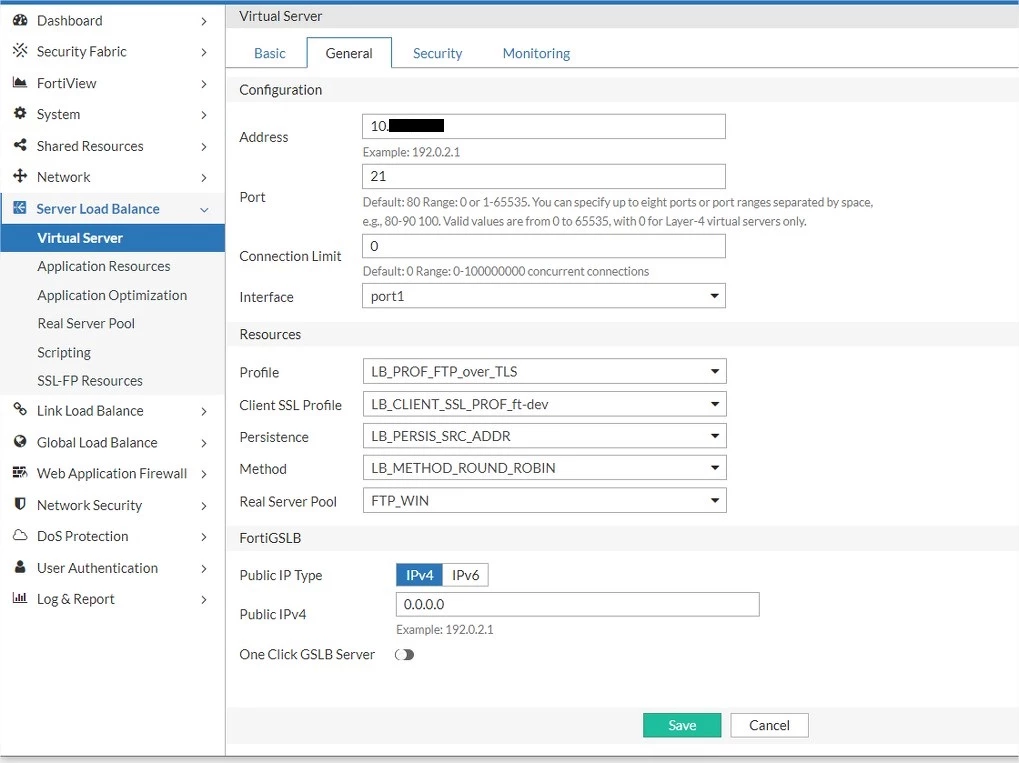Viewport: 1019px width, 763px height.
Task: Click the Server Load Balance icon
Action: click(20, 208)
